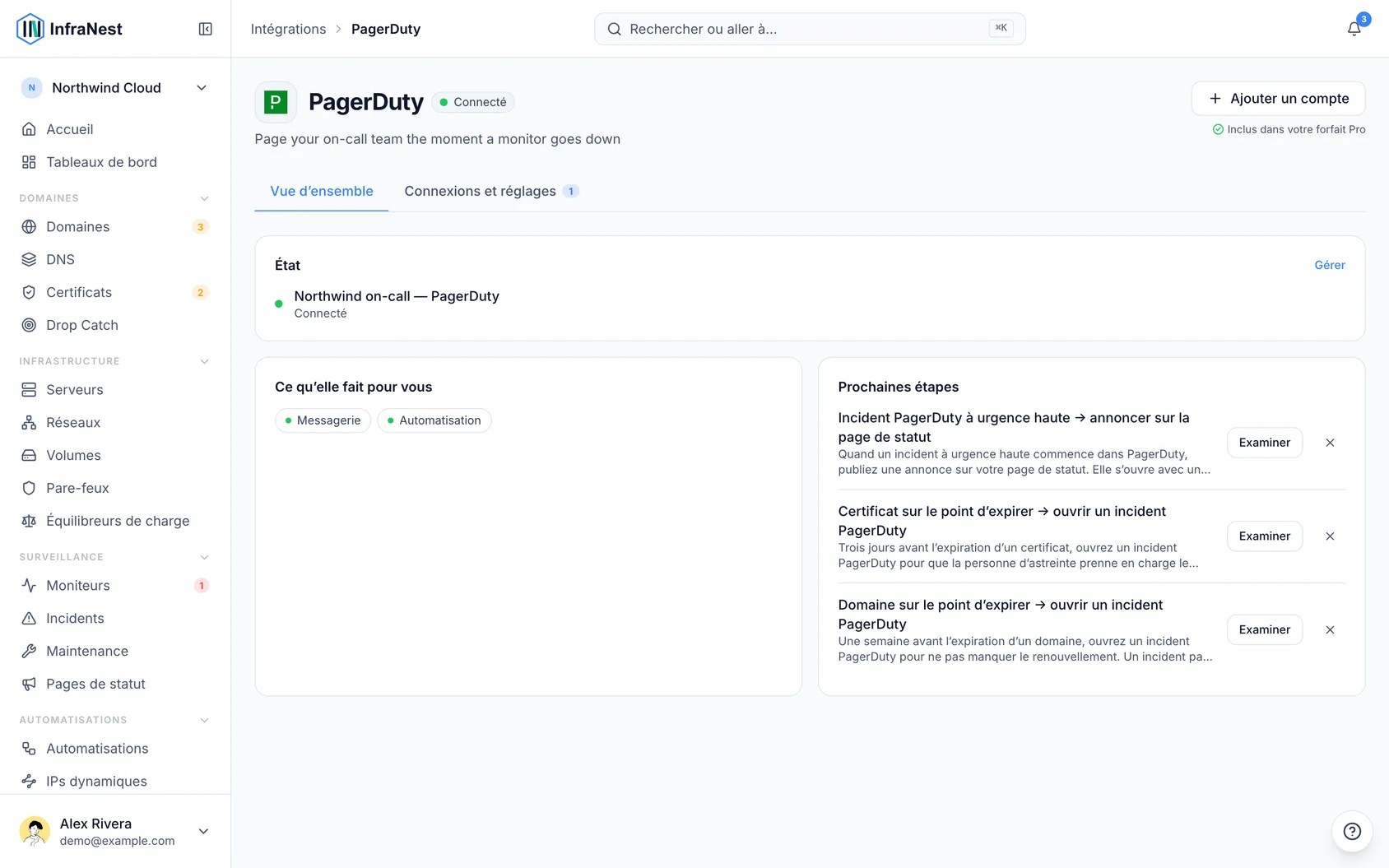
Task: Dismiss the Certificat sur le point d'expirer step
Action: 1330,536
